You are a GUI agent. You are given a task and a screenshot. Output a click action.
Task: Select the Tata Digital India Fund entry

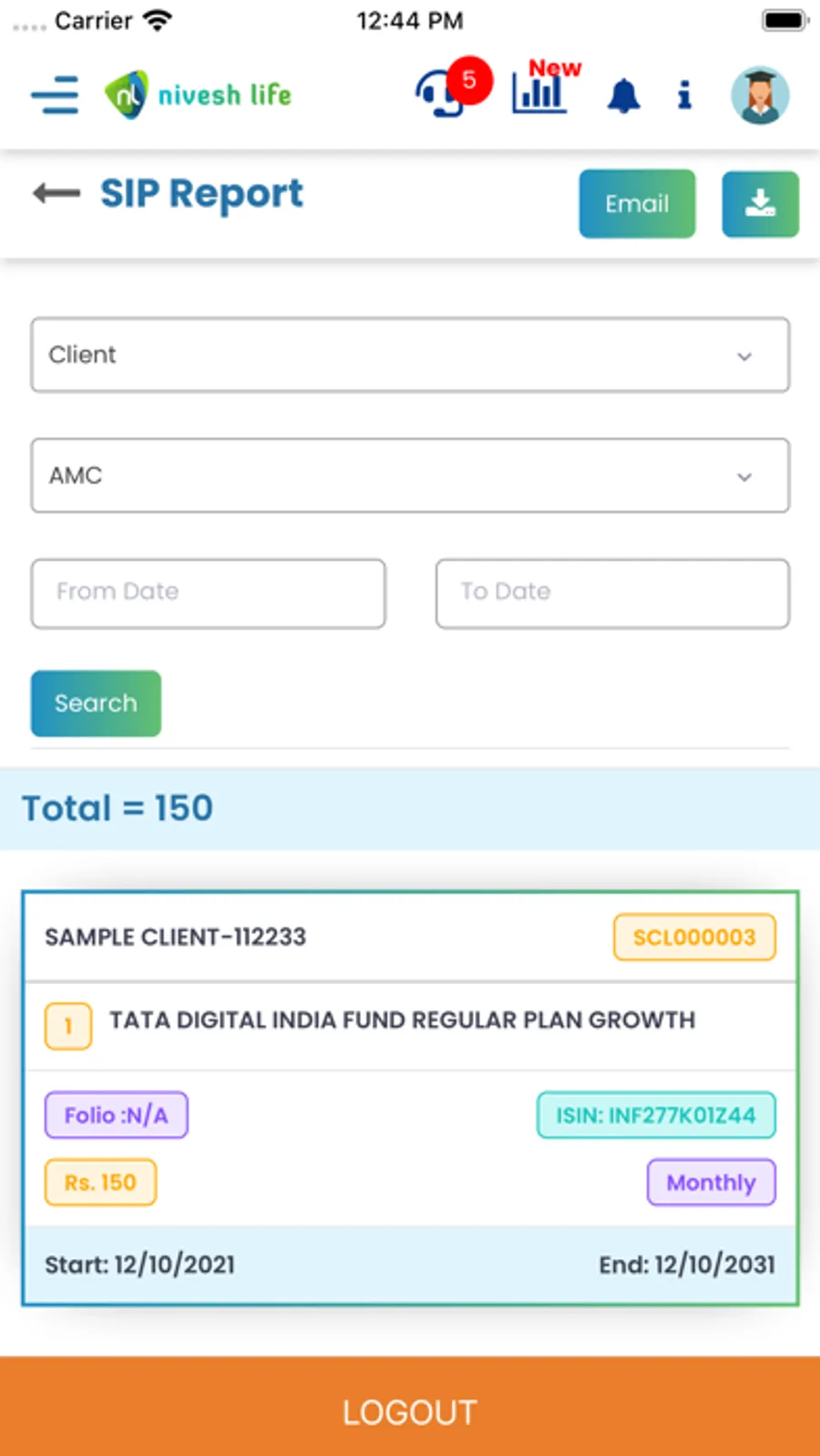pos(402,1020)
